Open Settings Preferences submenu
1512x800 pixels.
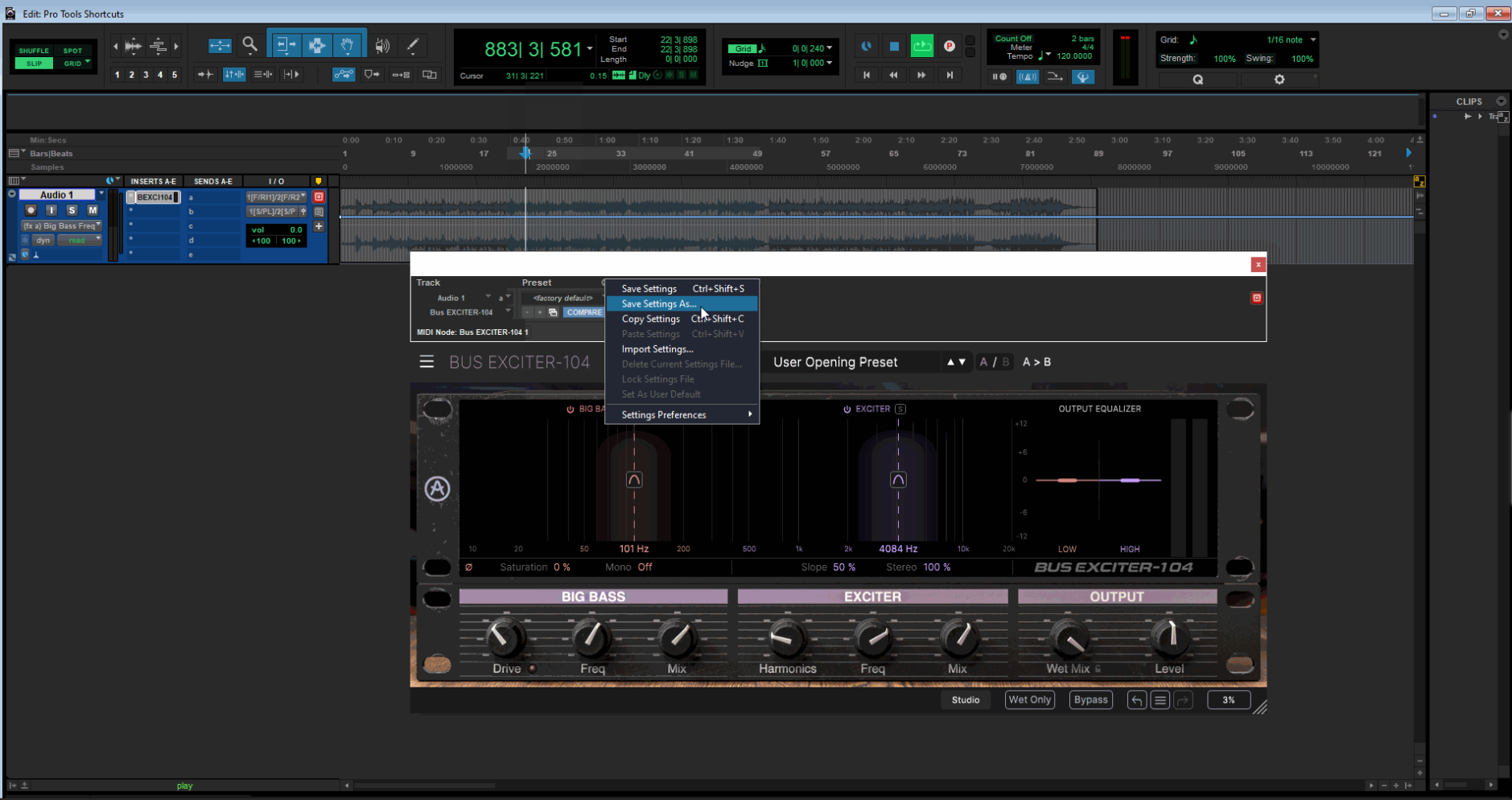click(x=682, y=415)
